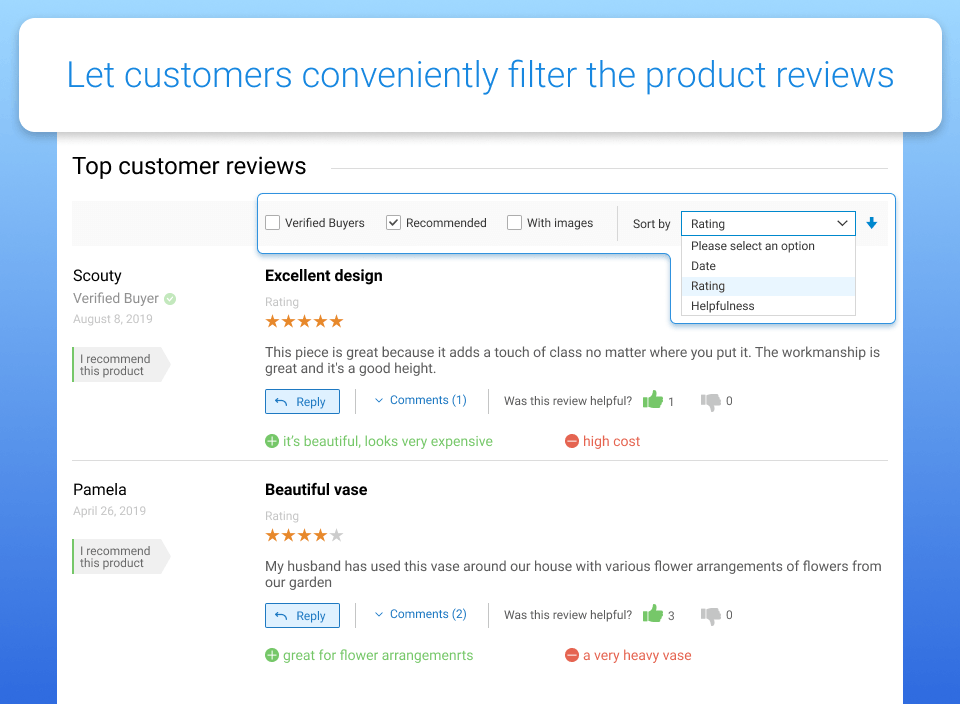Image resolution: width=960 pixels, height=704 pixels.
Task: Click Scouty's green verified buyer checkmark
Action: (170, 298)
